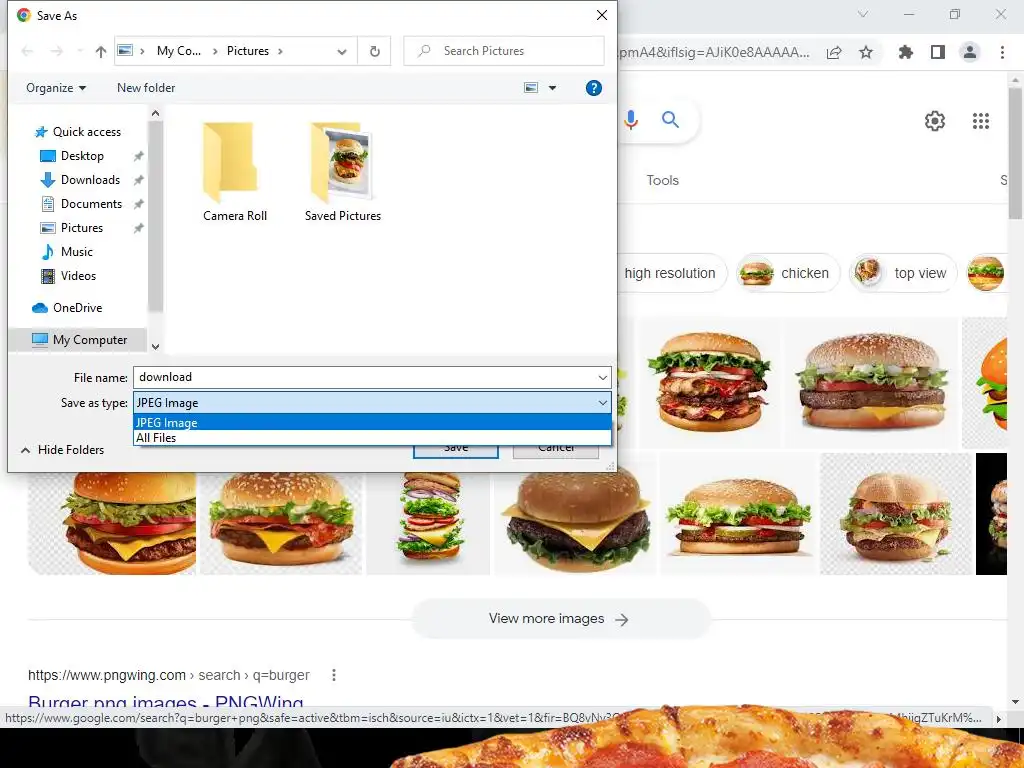
Task: Select Desktop in navigation pane
Action: tap(82, 156)
